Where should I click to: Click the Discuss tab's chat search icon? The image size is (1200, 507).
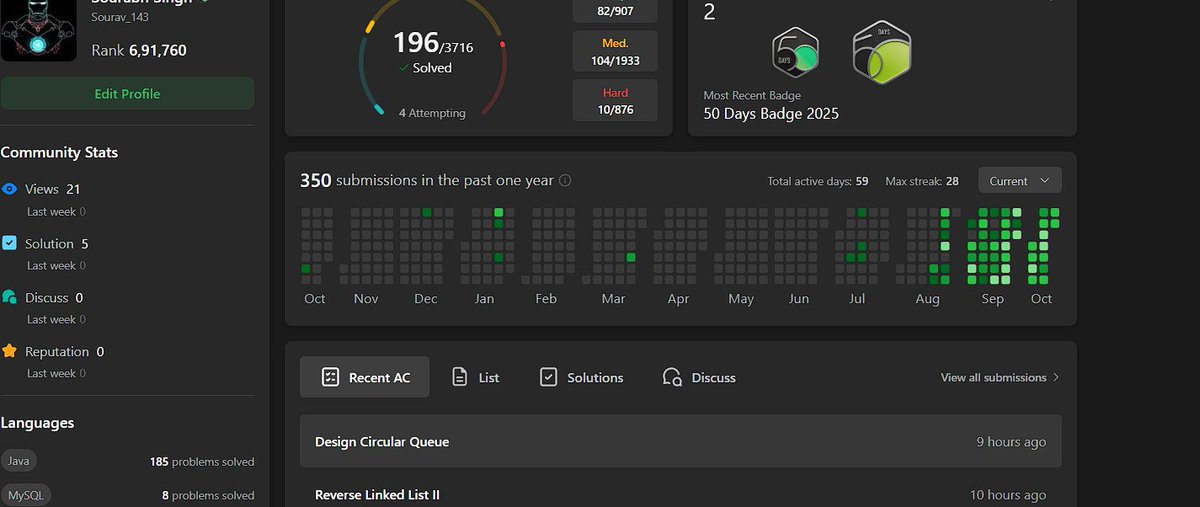[x=672, y=377]
